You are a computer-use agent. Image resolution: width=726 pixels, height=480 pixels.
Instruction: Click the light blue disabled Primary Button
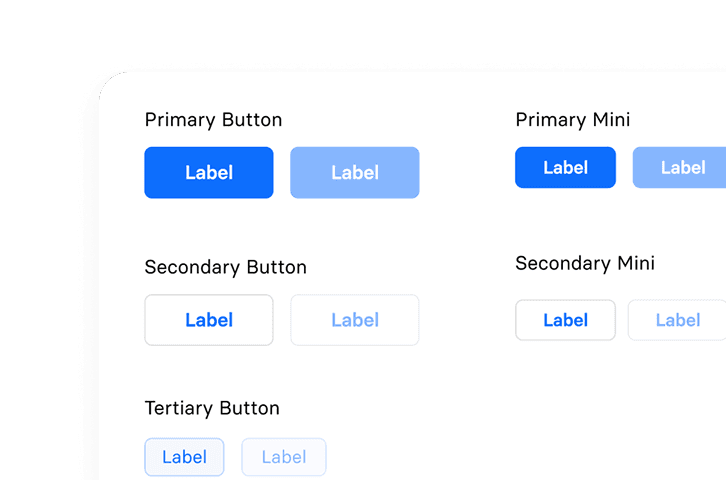(355, 173)
